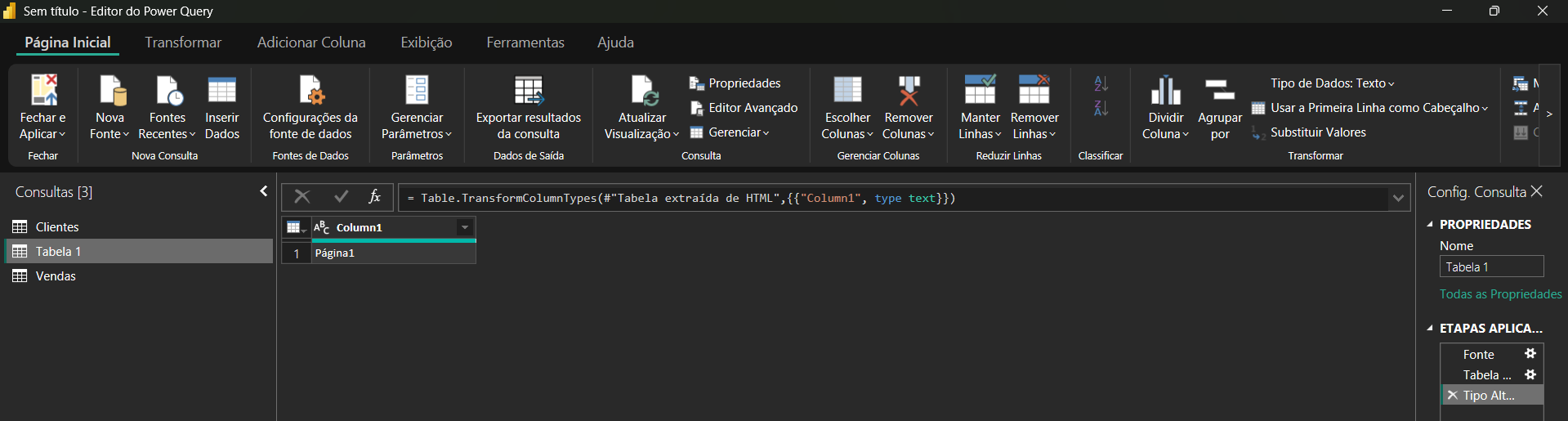Open the Column1 filter dropdown

(x=464, y=227)
